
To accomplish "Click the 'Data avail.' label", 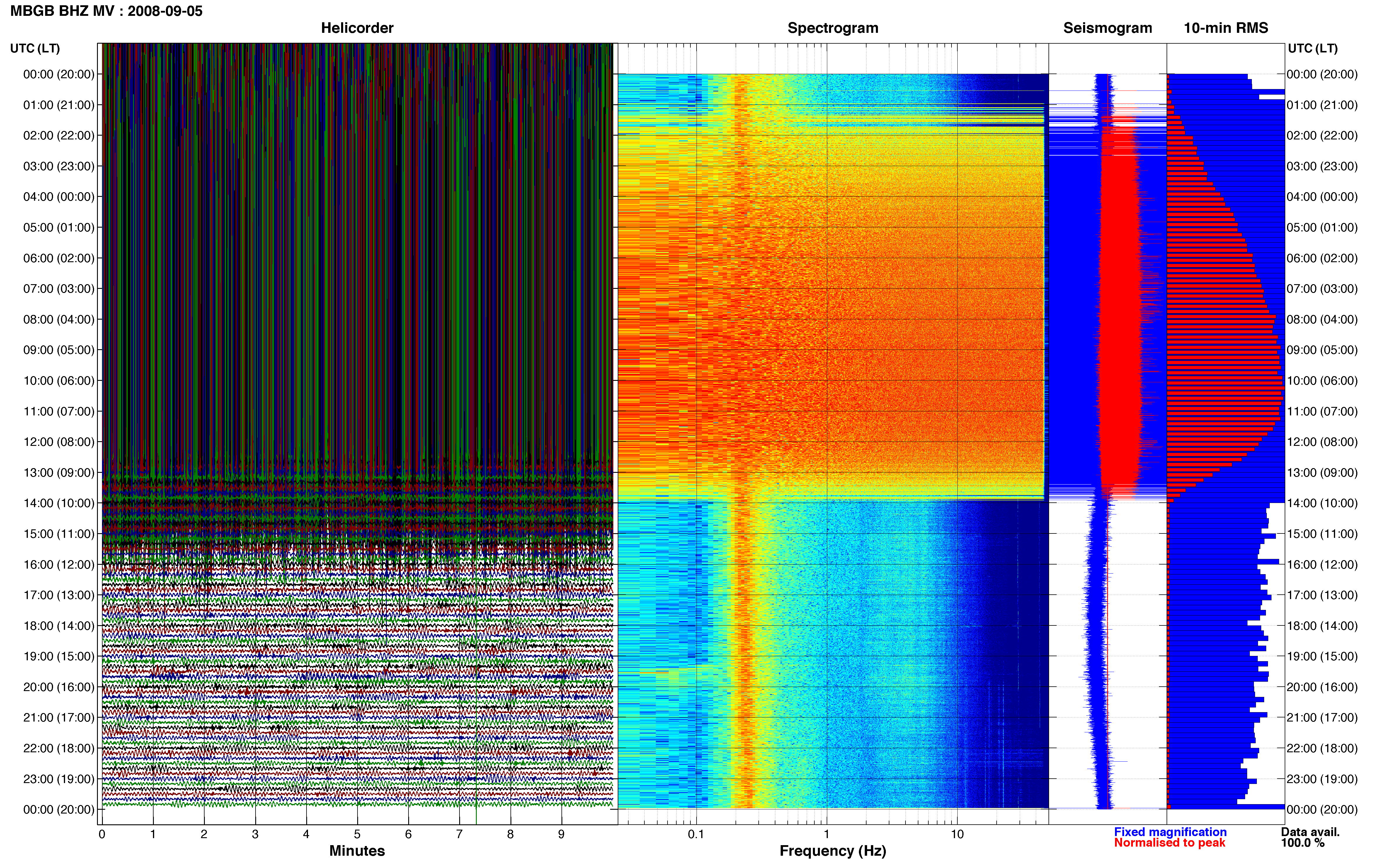I will tap(1310, 832).
